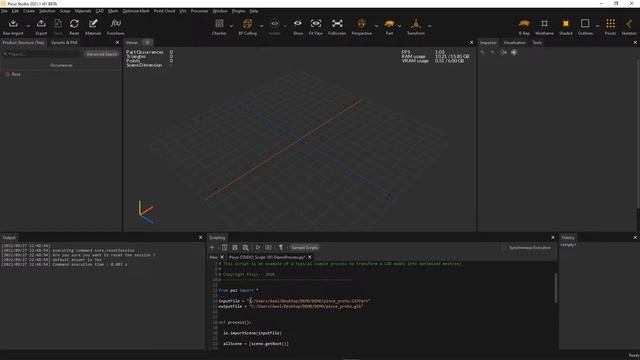
Task: Click the script editor vertical scrollbar
Action: pos(556,288)
